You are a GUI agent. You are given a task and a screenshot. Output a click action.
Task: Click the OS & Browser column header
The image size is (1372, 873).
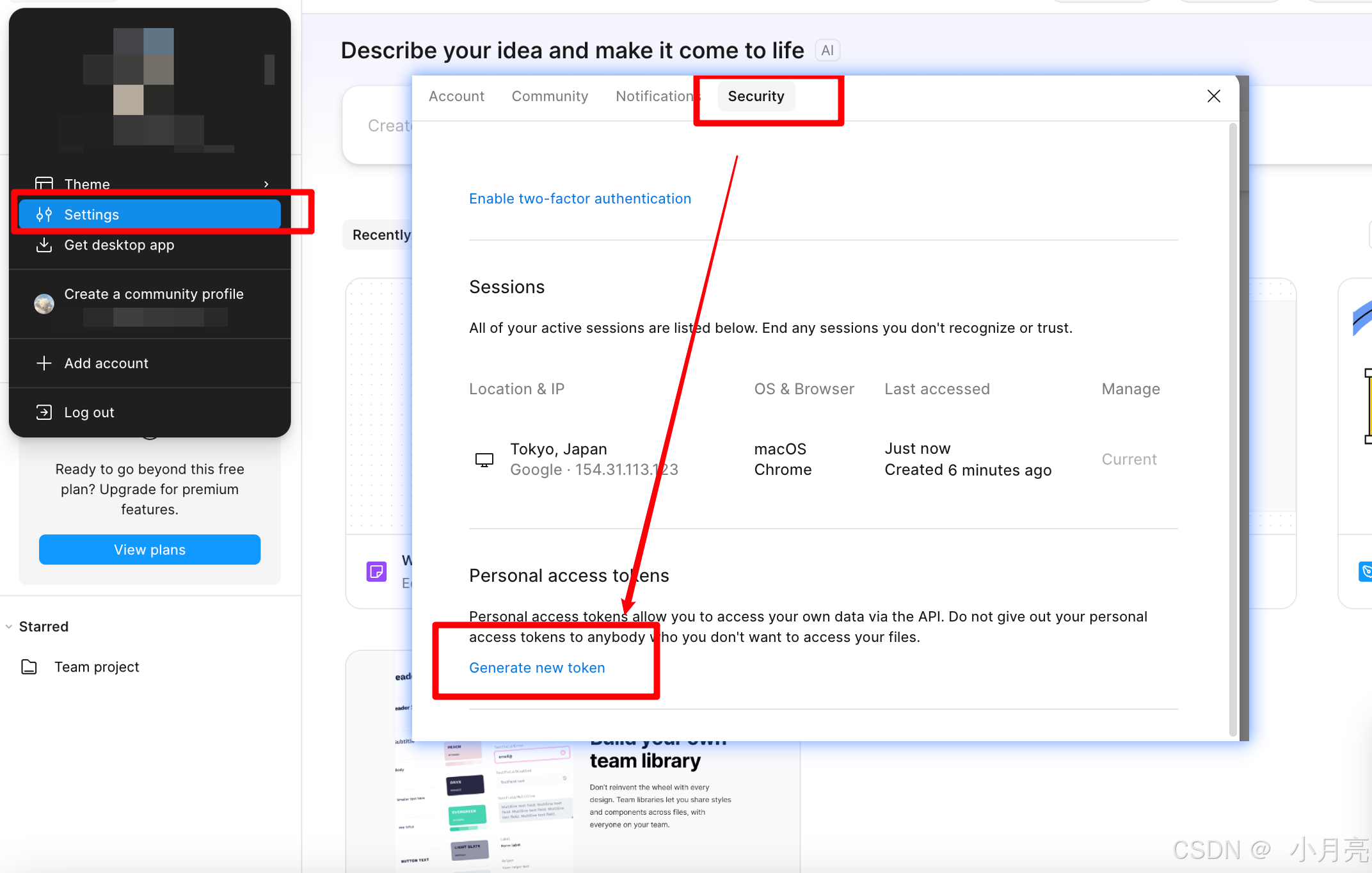pos(804,388)
